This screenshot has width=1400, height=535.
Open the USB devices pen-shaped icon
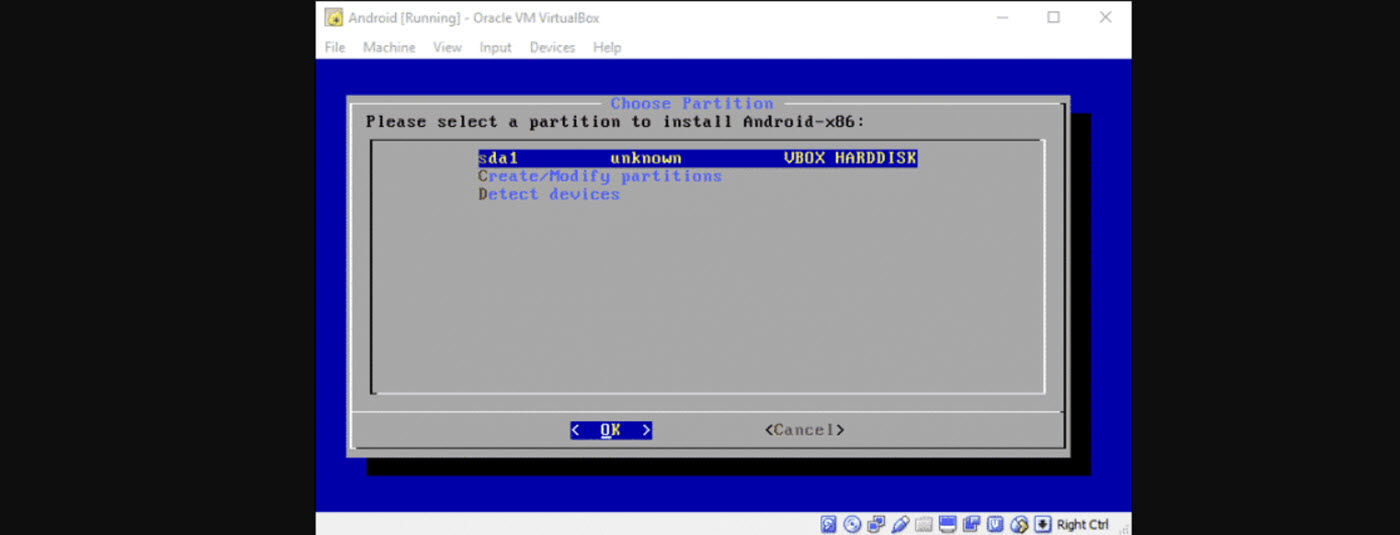point(900,524)
